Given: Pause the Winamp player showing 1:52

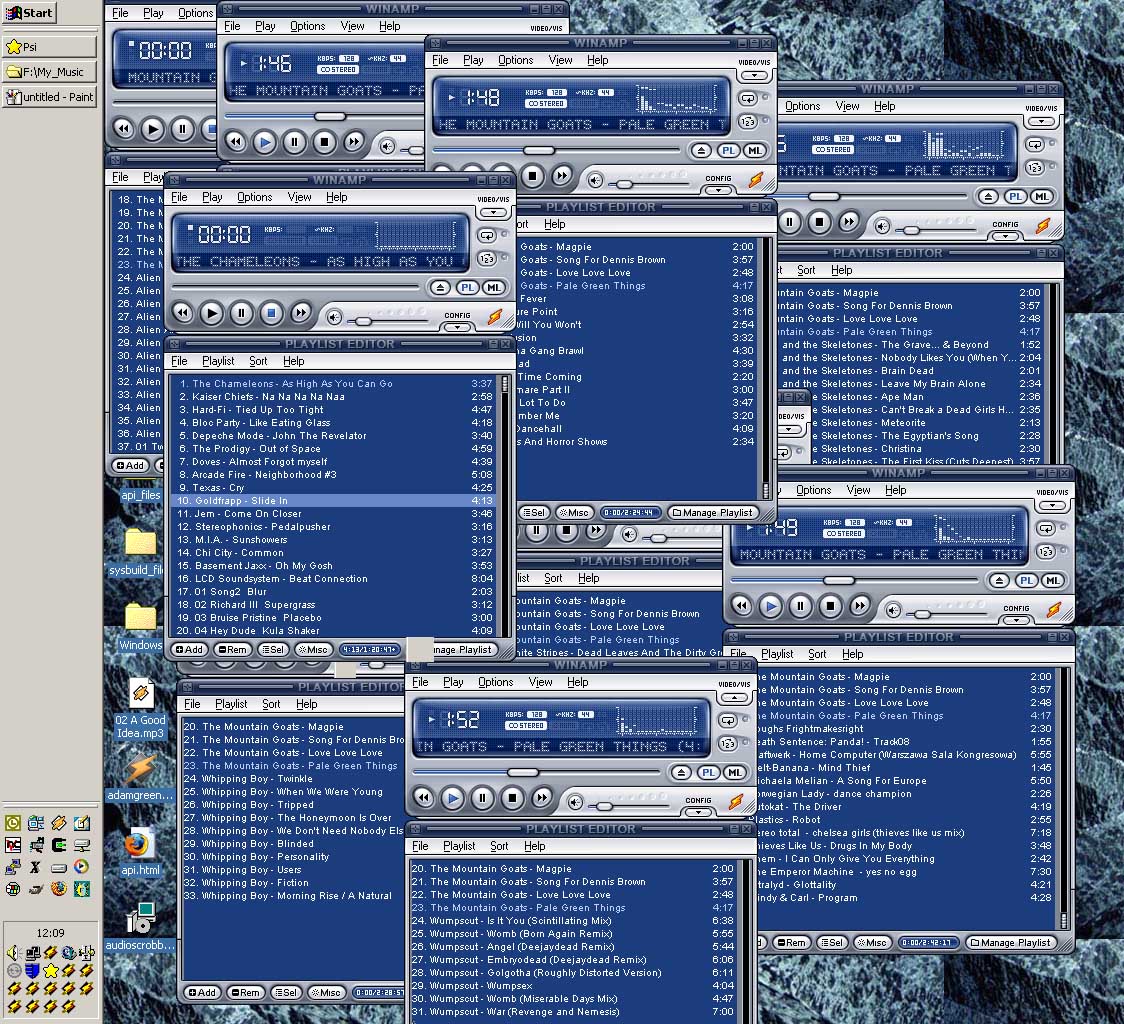Looking at the screenshot, I should tap(483, 798).
